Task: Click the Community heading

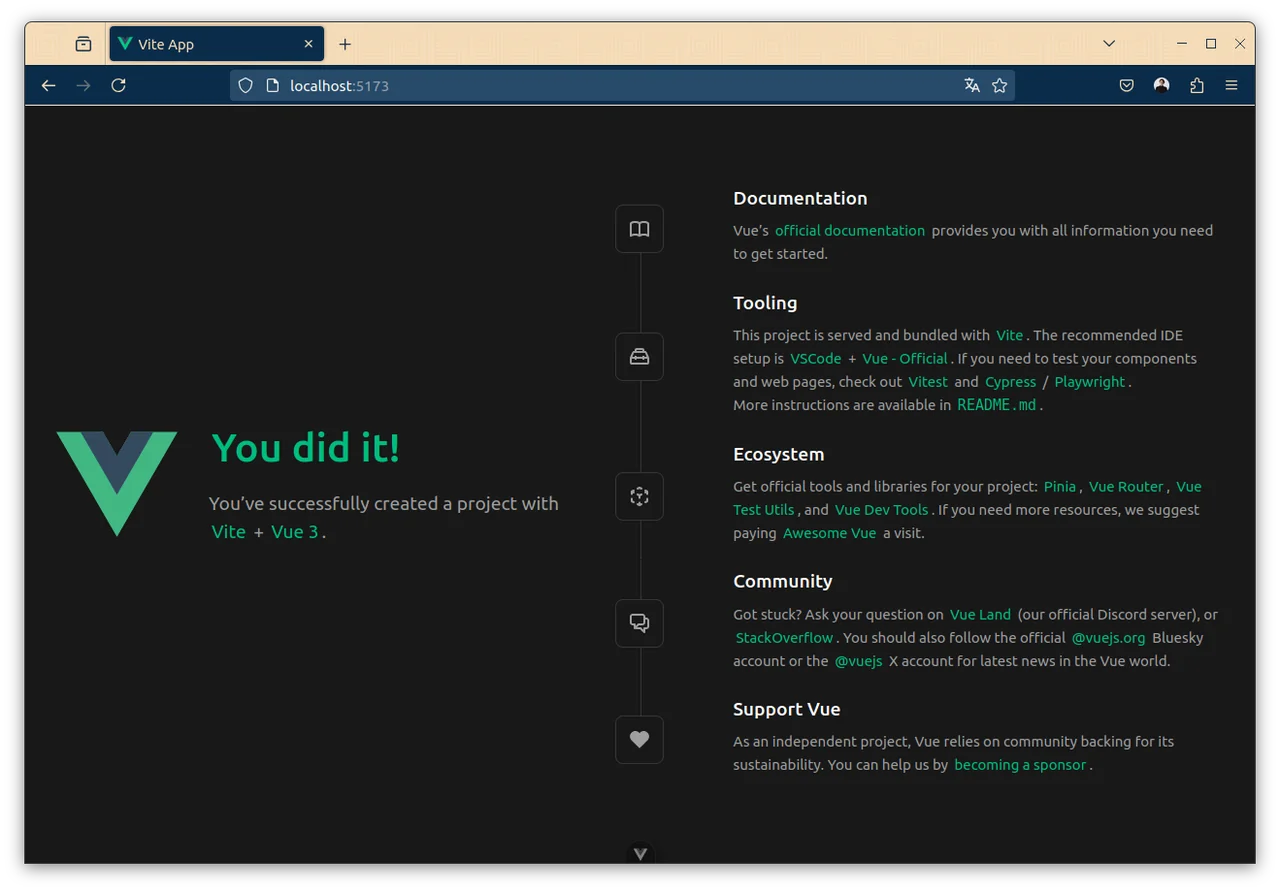Action: [x=782, y=581]
